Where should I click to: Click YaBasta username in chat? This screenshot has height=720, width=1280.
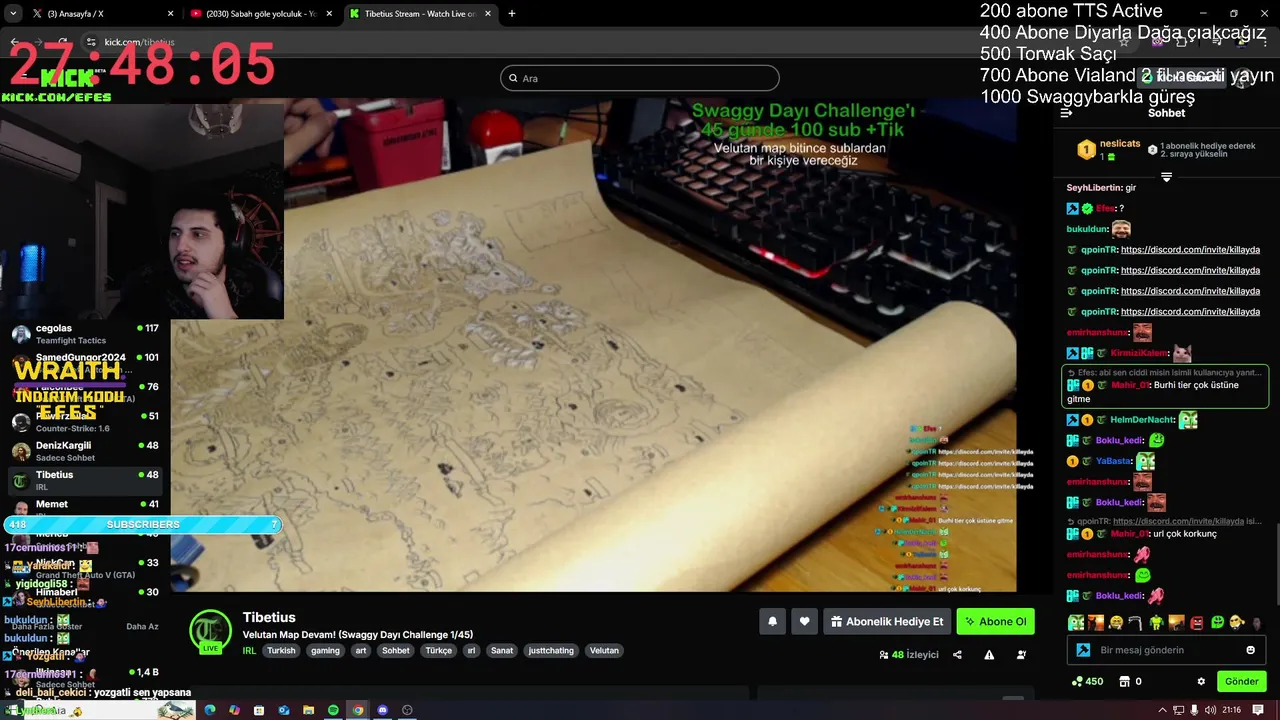[1113, 461]
